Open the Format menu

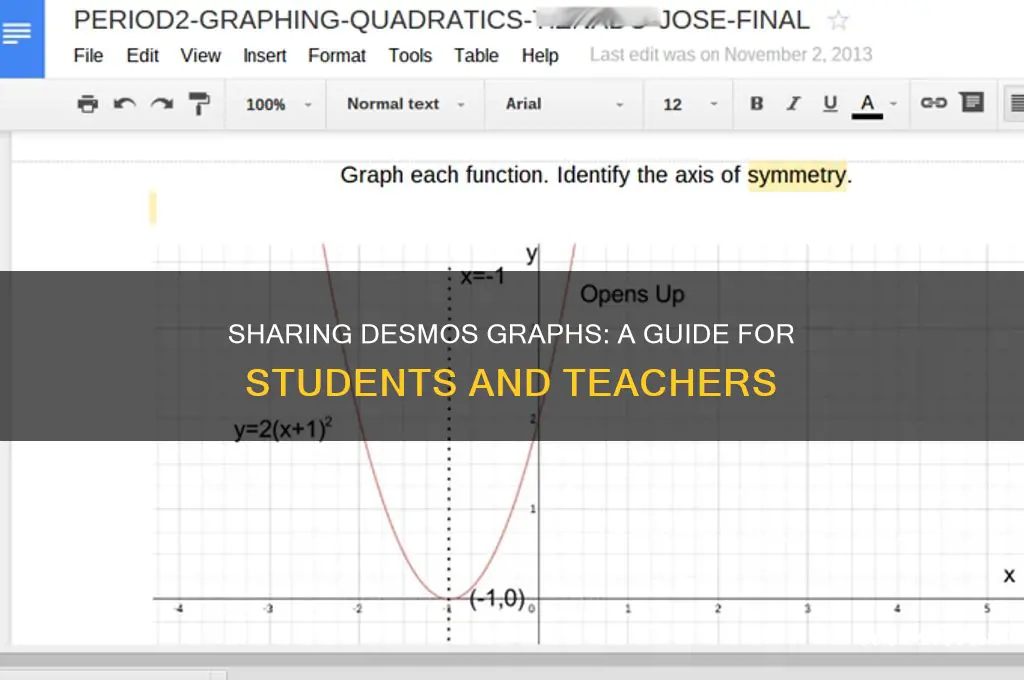click(x=336, y=56)
